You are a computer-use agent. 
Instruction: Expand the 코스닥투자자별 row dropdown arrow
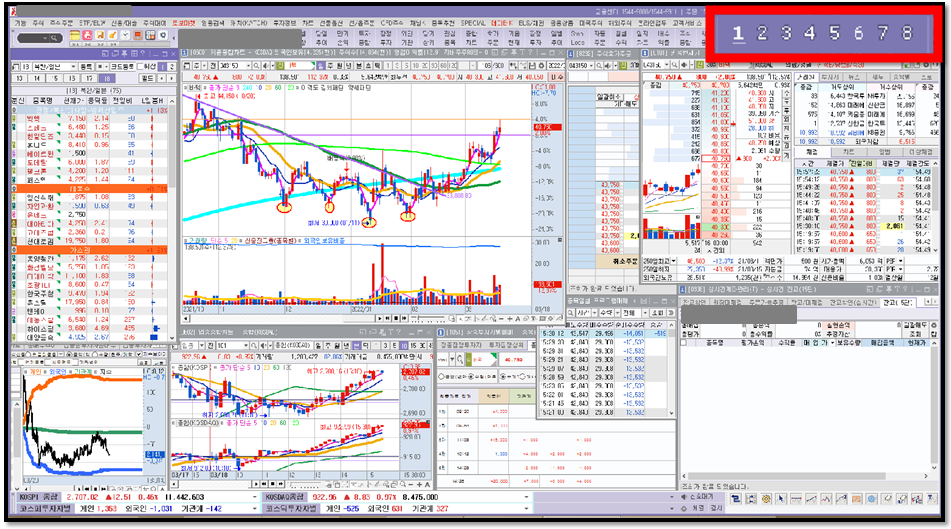526,508
